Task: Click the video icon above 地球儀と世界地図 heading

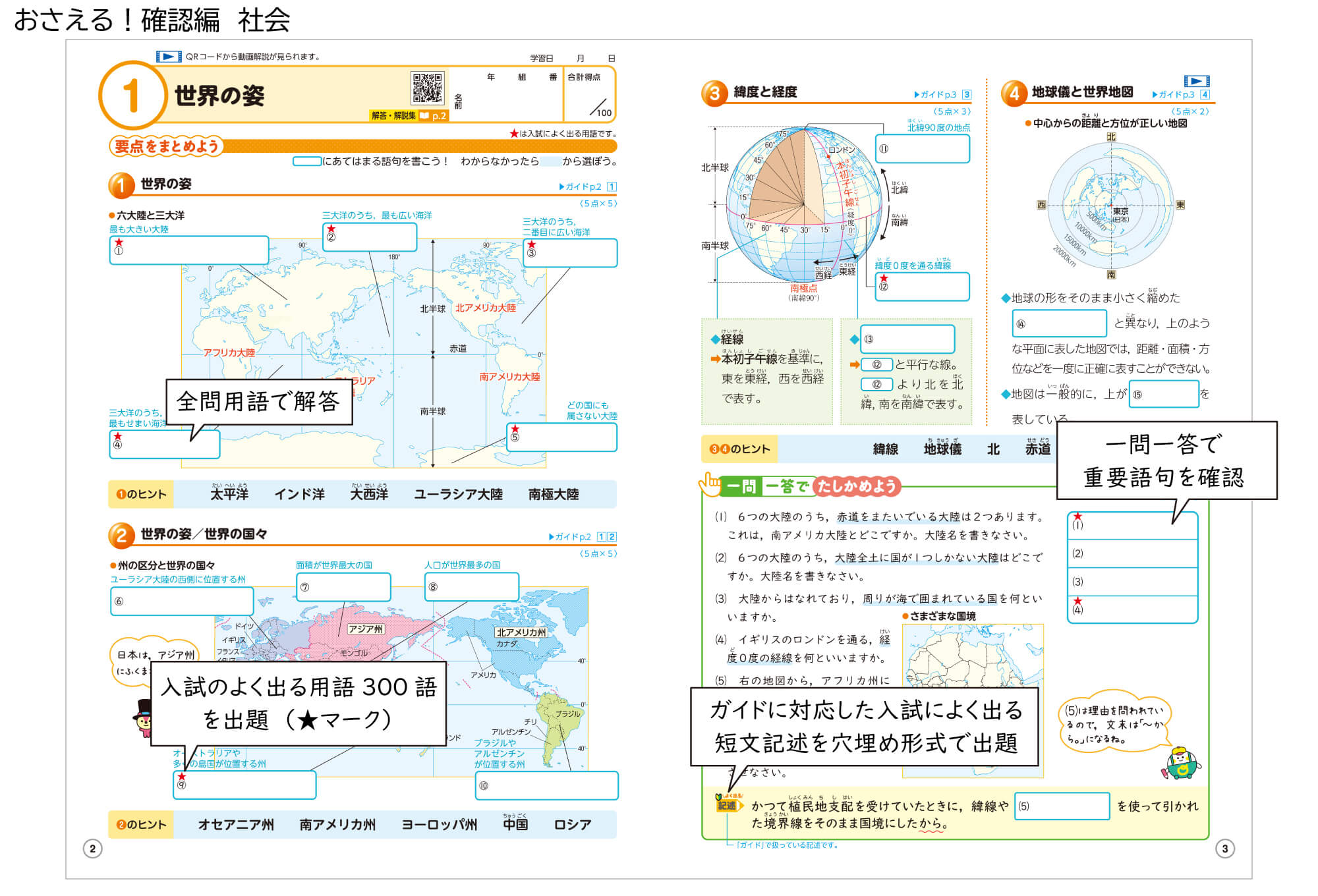Action: (x=1197, y=82)
